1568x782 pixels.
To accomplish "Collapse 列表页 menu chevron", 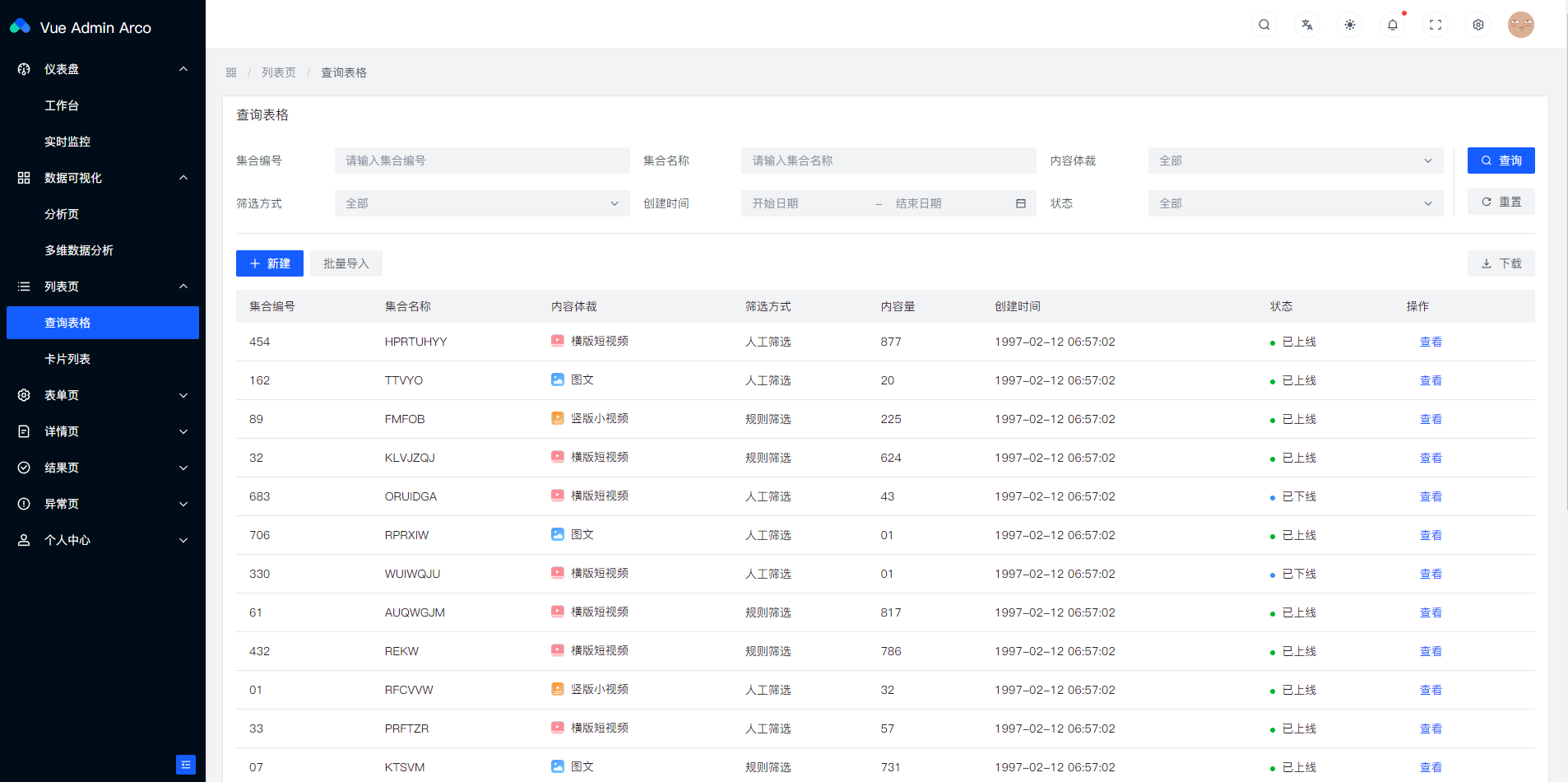I will (183, 286).
